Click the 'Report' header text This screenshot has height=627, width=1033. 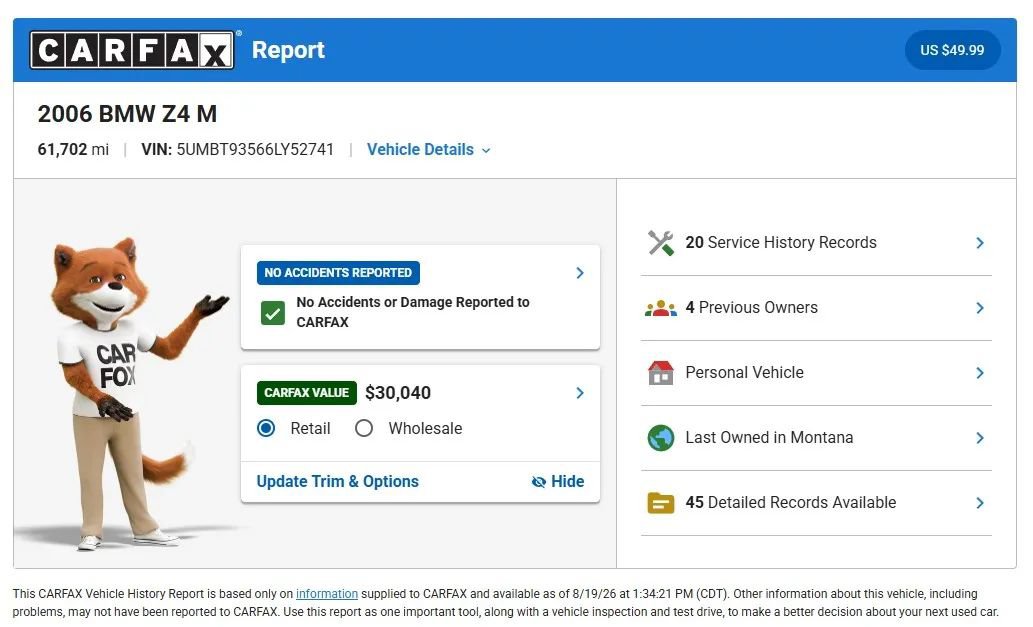tap(288, 50)
